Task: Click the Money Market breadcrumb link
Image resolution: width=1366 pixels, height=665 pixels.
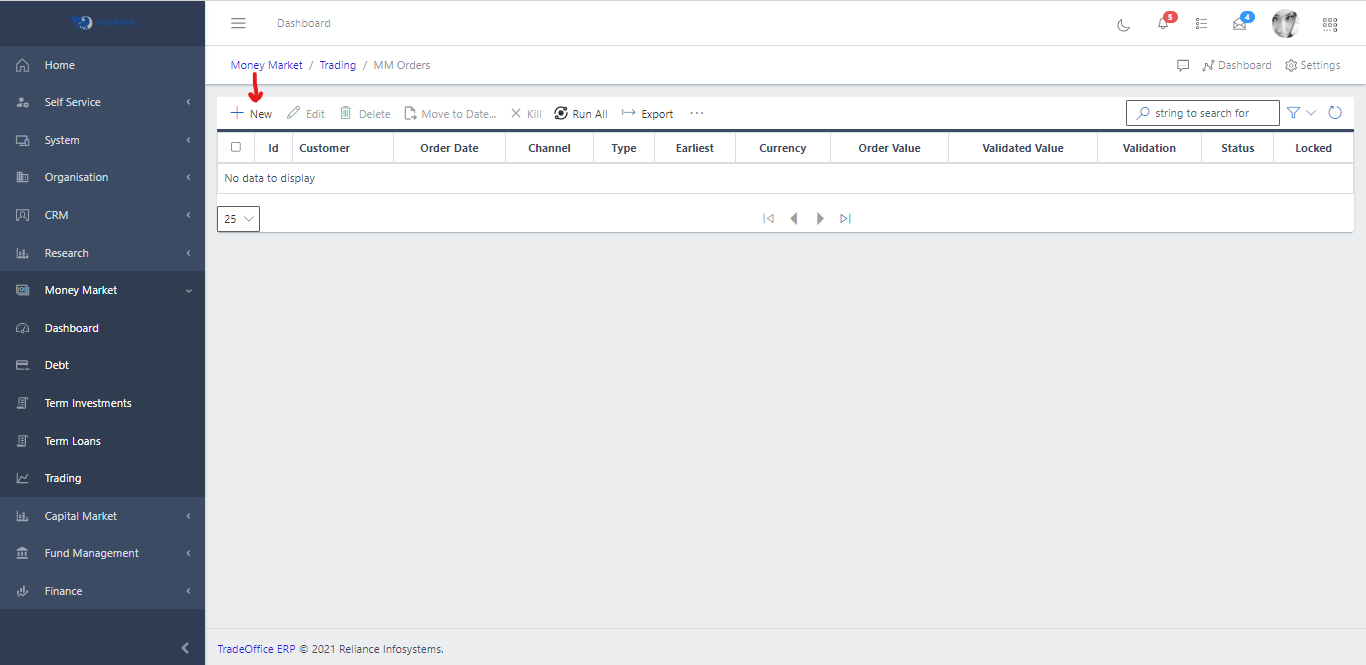Action: [x=266, y=65]
